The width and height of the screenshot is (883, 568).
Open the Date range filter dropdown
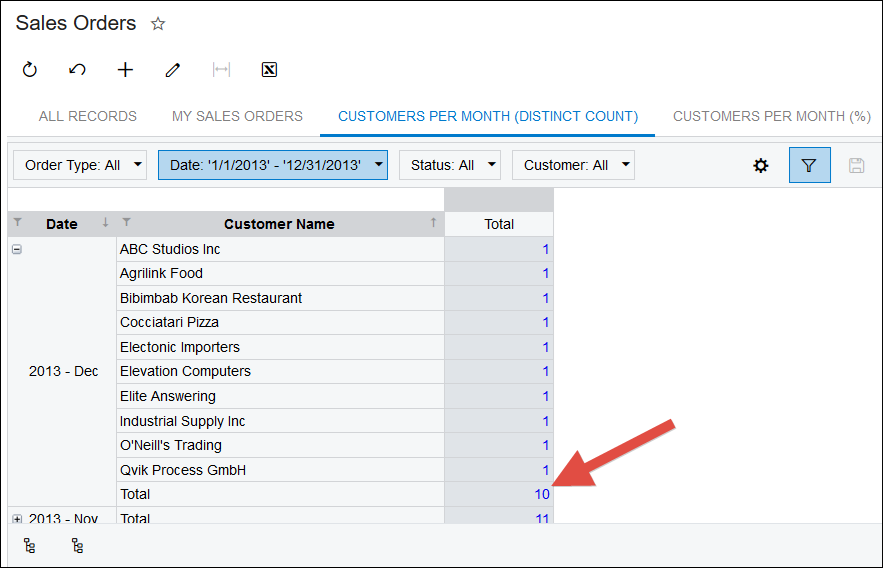point(272,165)
